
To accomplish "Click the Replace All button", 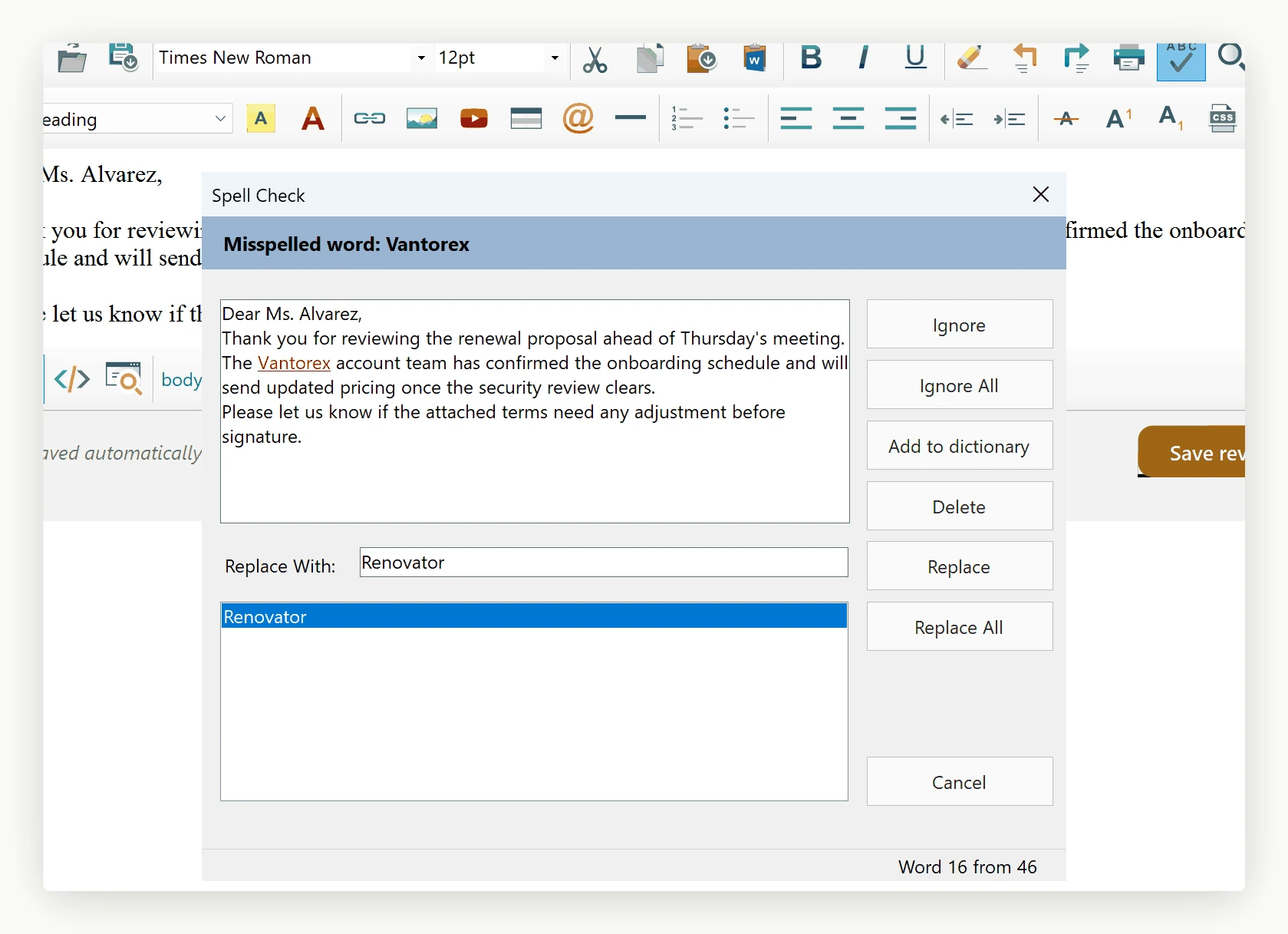I will [960, 627].
